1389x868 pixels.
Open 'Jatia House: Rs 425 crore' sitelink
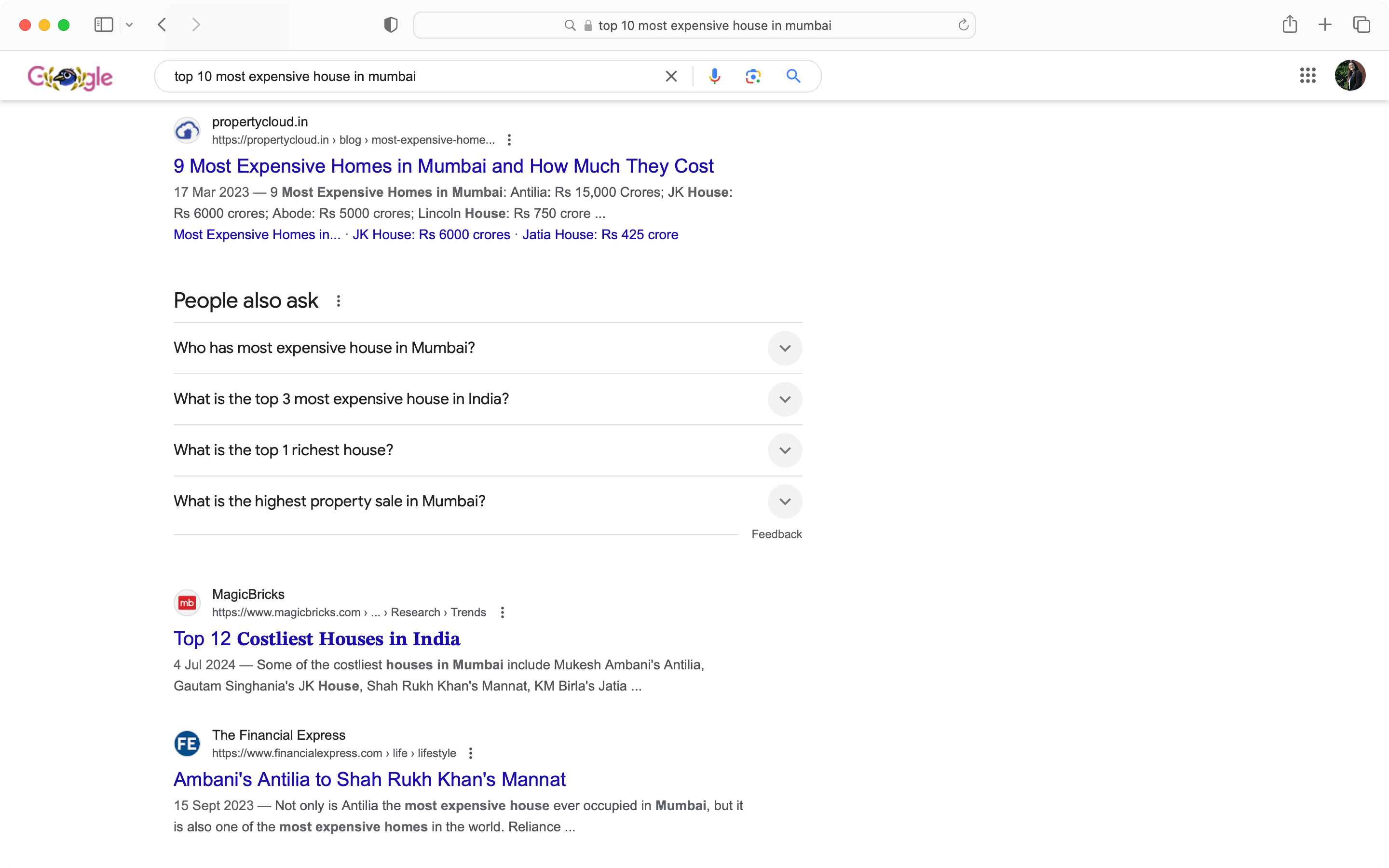tap(600, 235)
